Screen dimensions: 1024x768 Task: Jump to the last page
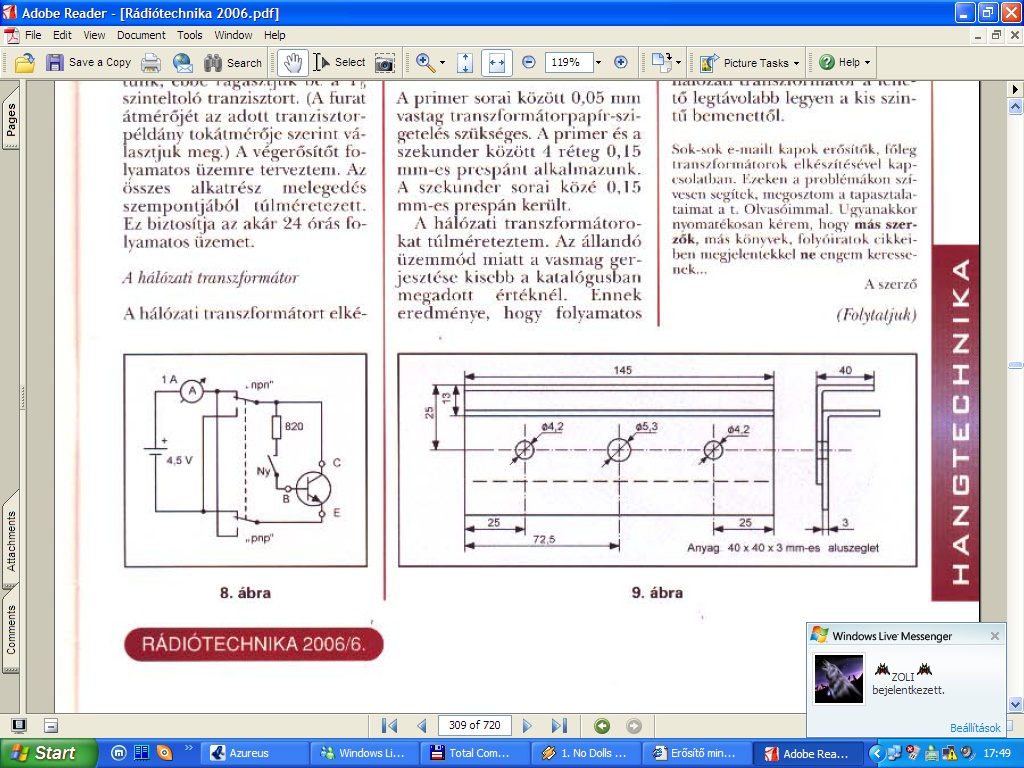pyautogui.click(x=559, y=726)
